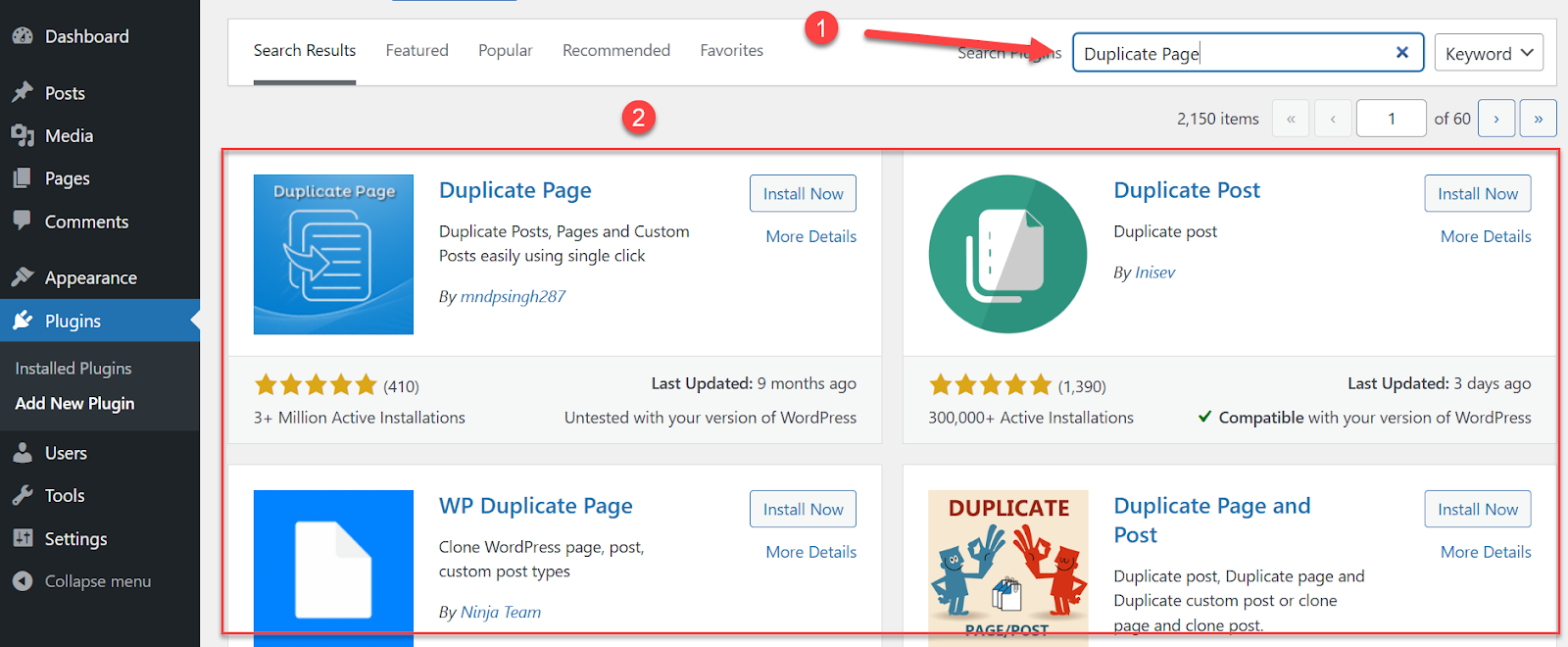Open the Duplicate Post plugin title link

(x=1187, y=190)
